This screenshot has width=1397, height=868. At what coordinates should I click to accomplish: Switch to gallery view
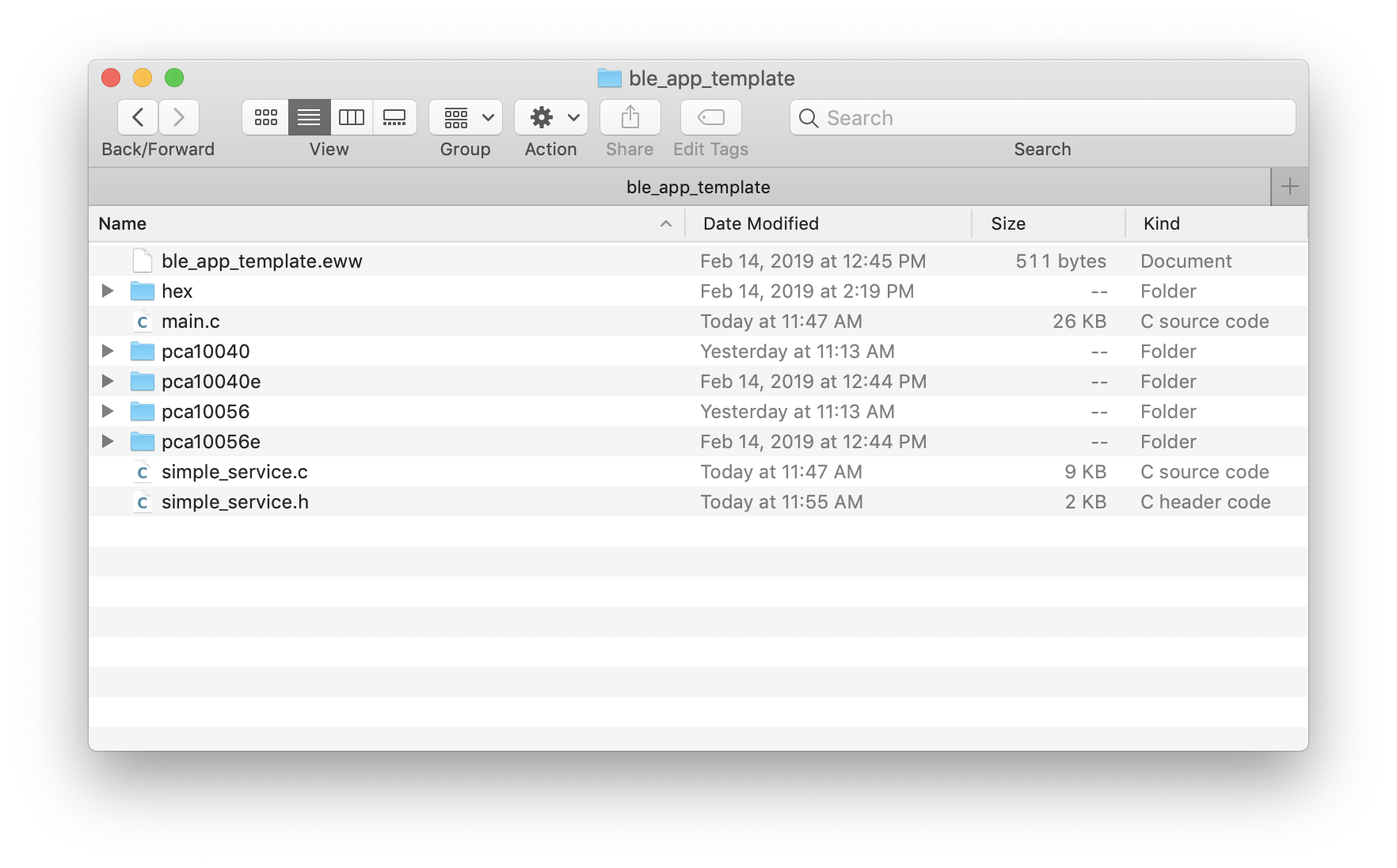[x=394, y=118]
